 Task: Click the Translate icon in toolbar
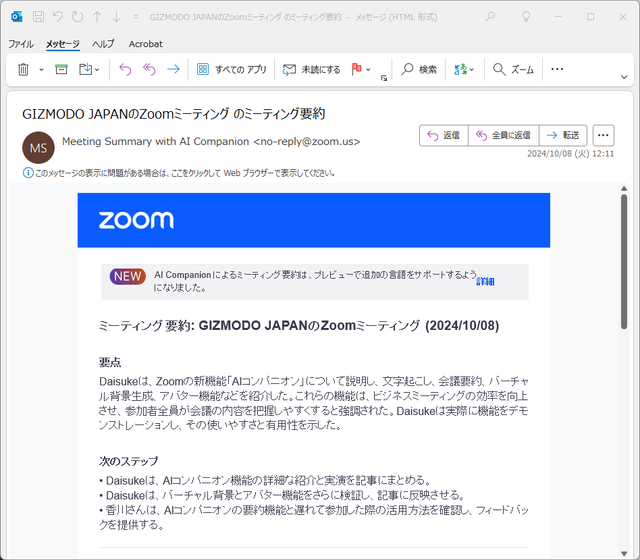pos(459,69)
